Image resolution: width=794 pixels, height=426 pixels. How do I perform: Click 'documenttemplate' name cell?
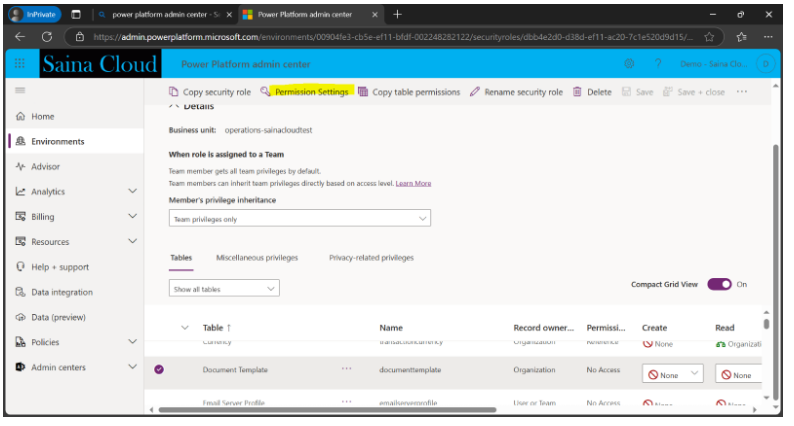pyautogui.click(x=410, y=370)
